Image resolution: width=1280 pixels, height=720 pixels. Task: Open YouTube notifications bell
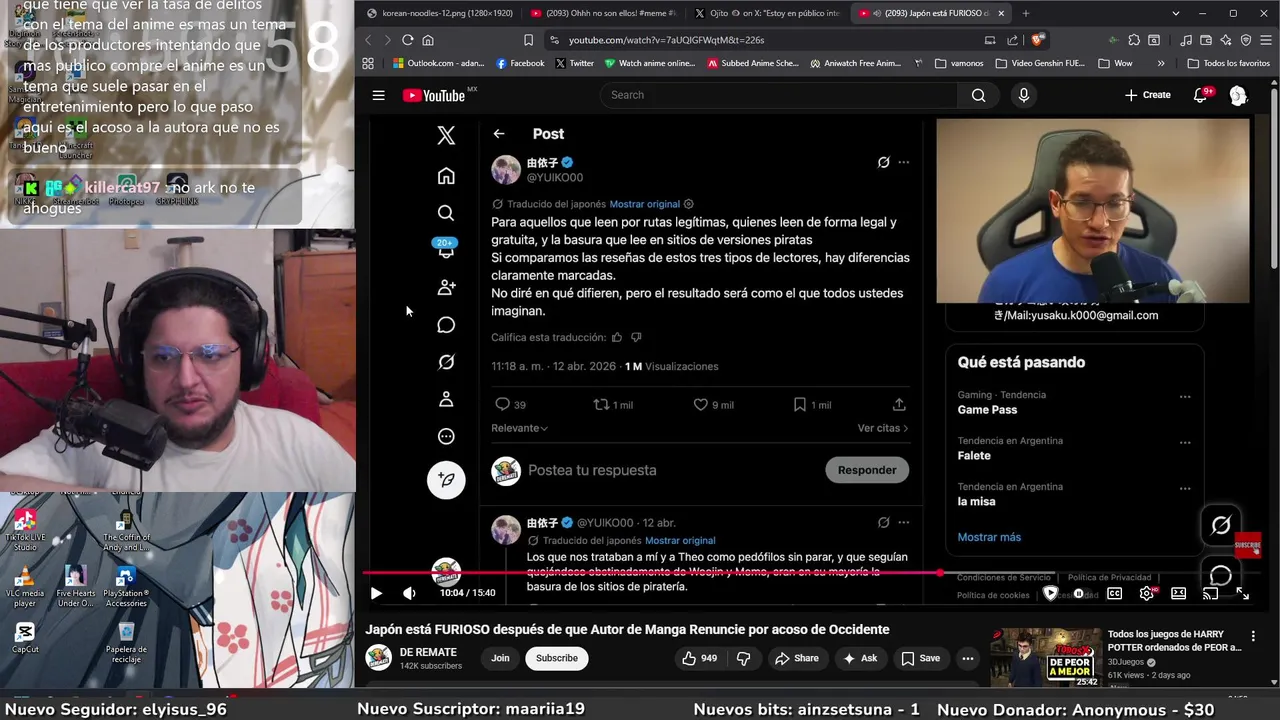click(x=1200, y=95)
